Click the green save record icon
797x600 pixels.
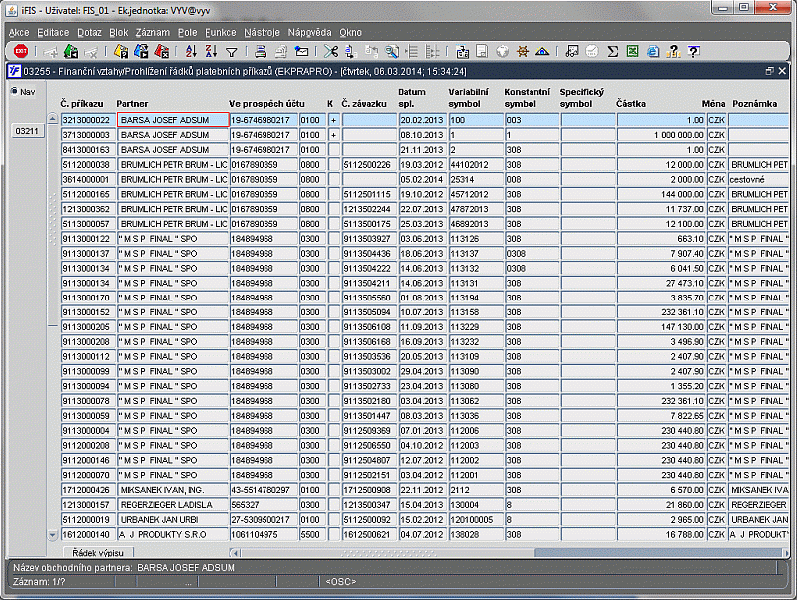[71, 51]
